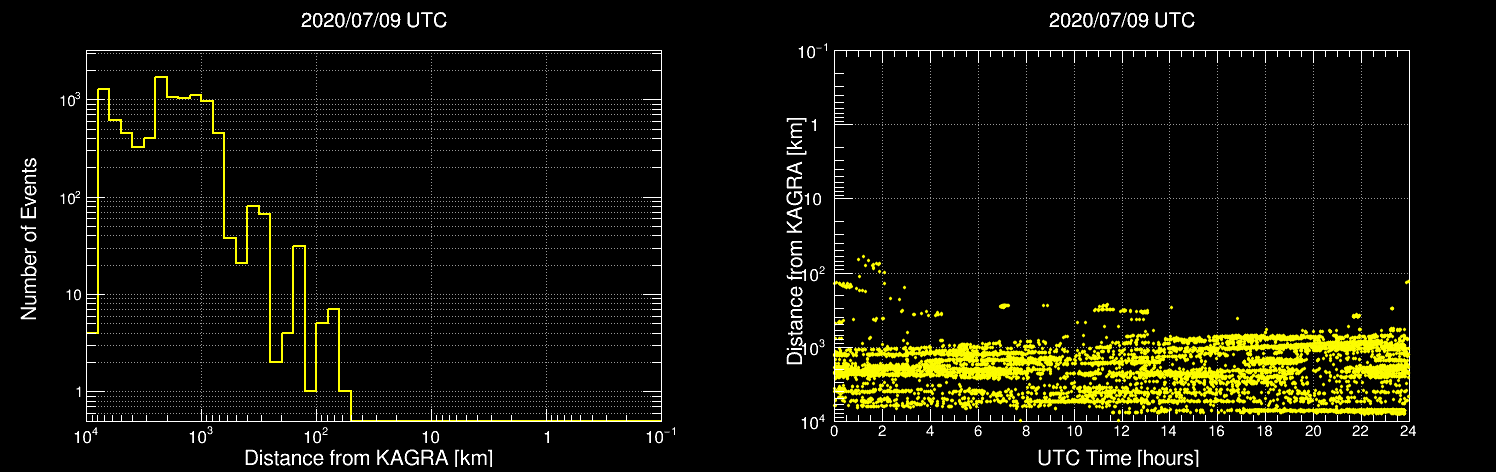1496x472 pixels.
Task: Click the 10^3 tick on Number of Events axis
Action: [68, 101]
